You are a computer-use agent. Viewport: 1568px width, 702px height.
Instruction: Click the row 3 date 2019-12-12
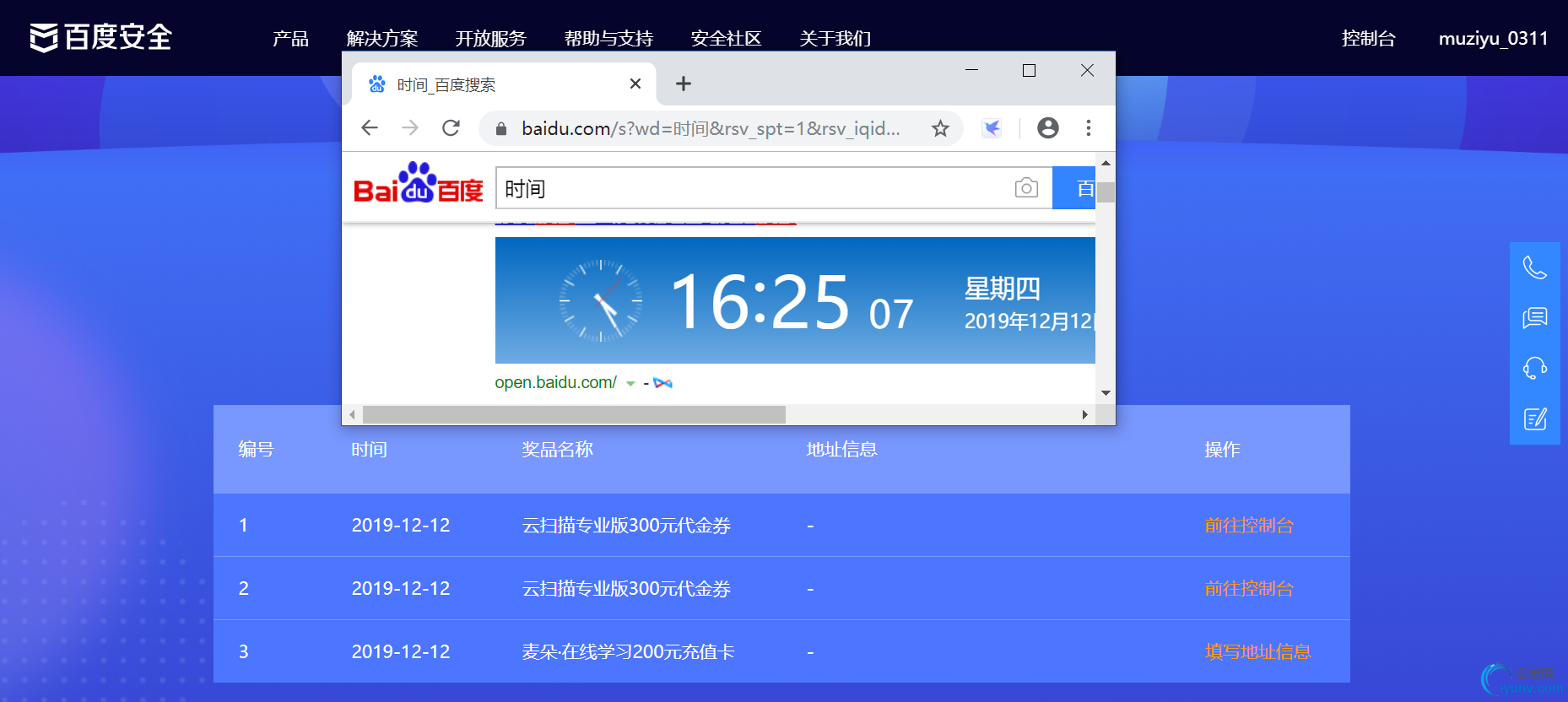click(x=401, y=651)
